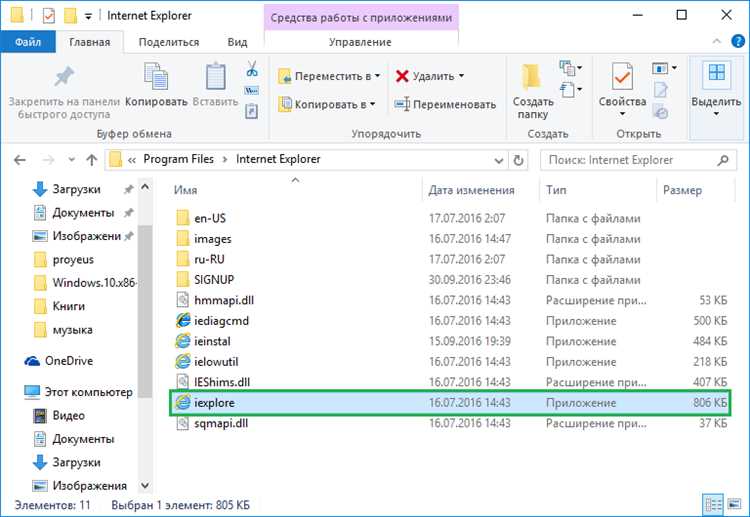Sort by Тип column header
The height and width of the screenshot is (517, 750).
pyautogui.click(x=556, y=190)
